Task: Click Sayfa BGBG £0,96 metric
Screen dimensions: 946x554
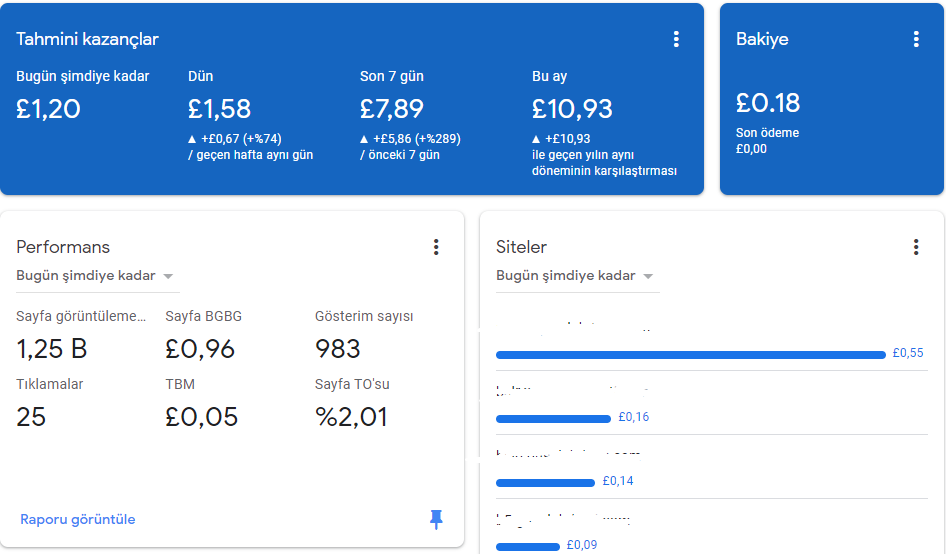Action: (200, 349)
